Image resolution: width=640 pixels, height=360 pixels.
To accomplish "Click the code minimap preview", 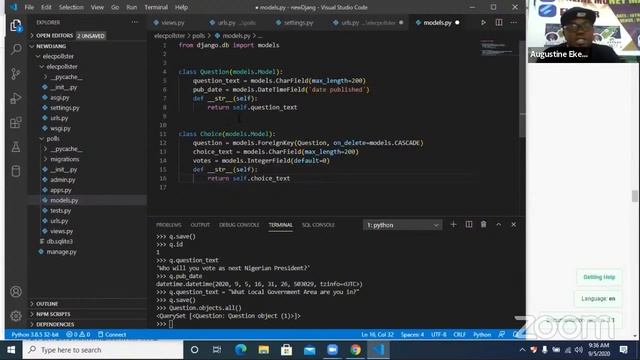I will tap(496, 48).
